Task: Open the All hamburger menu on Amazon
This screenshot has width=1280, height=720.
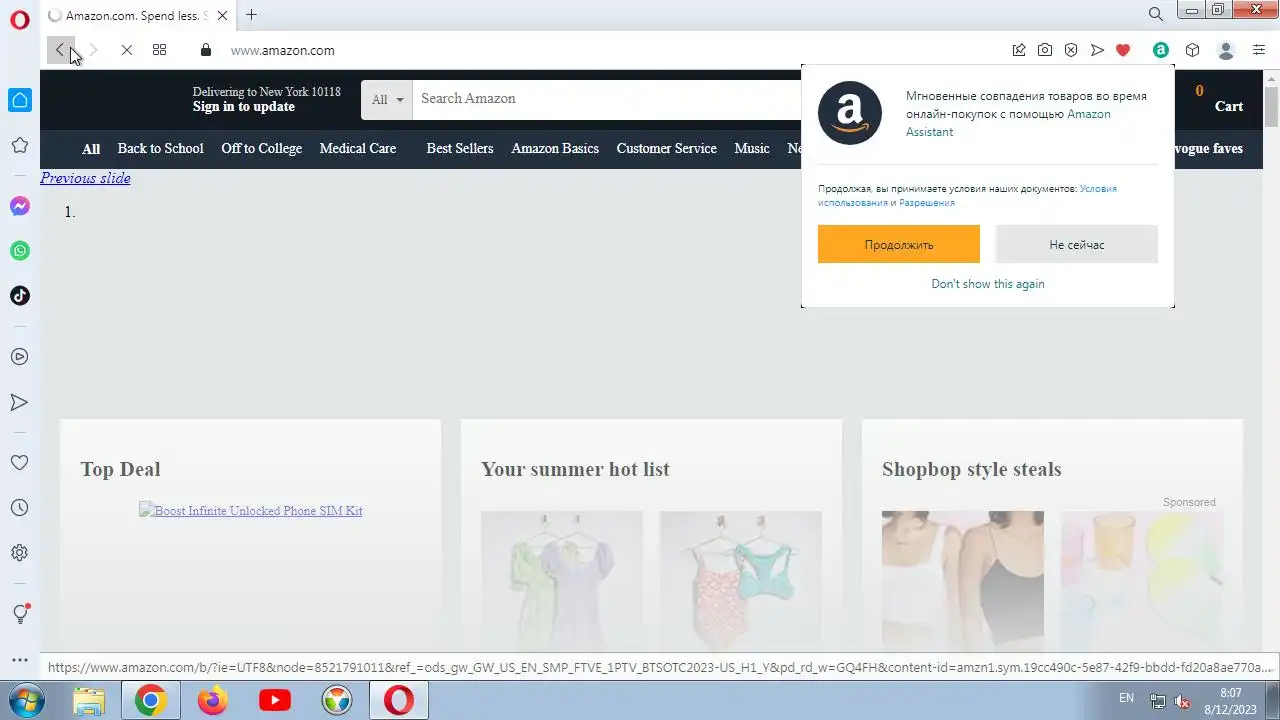Action: pyautogui.click(x=91, y=149)
